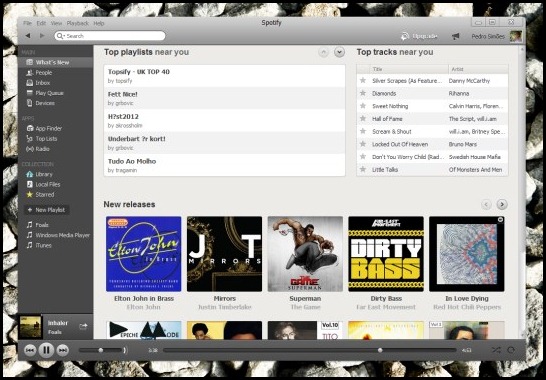Star the Silver Scrapes track
Image resolution: width=546 pixels, height=380 pixels.
click(x=363, y=80)
